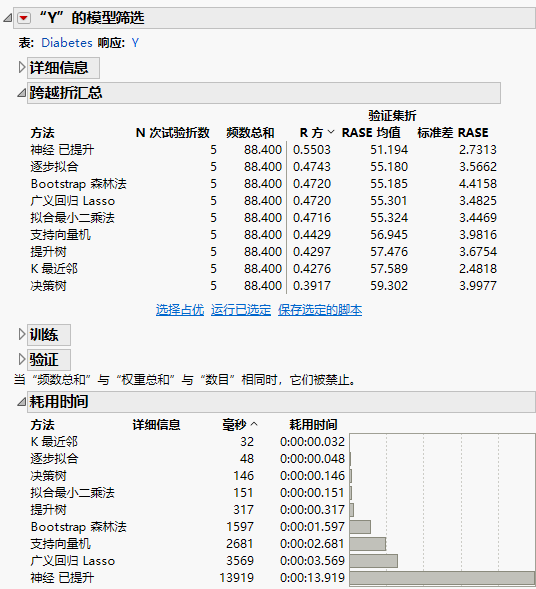The image size is (536, 589).
Task: Click the 保存选定的脚本 link
Action: click(320, 310)
